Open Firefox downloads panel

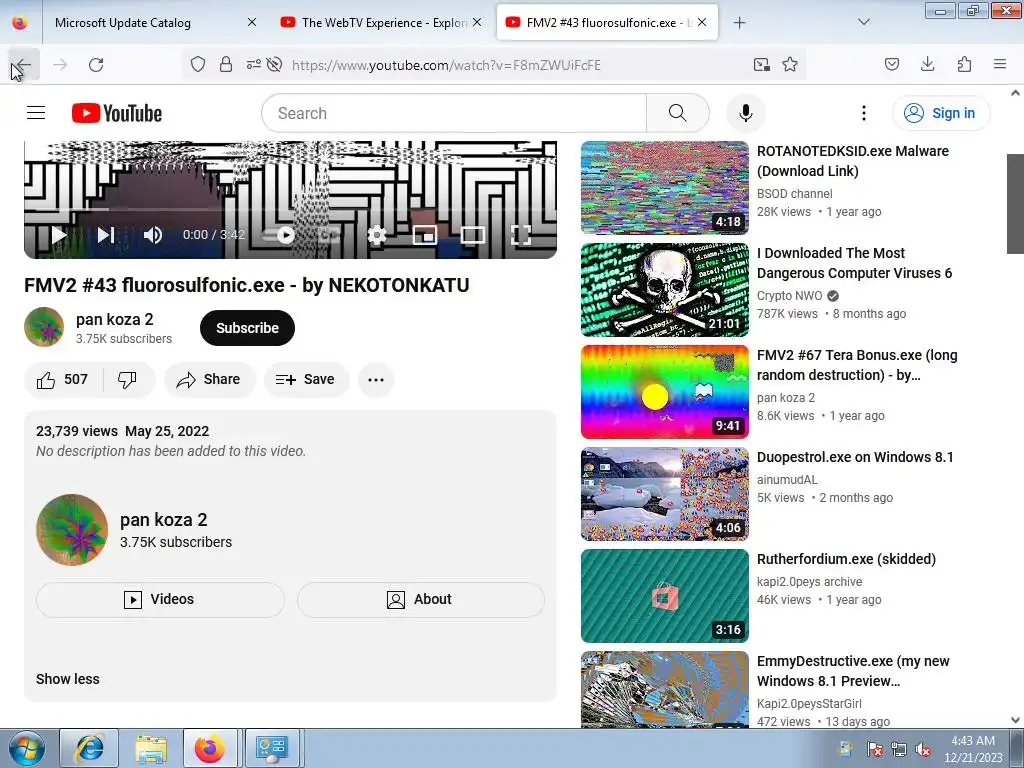pos(927,64)
